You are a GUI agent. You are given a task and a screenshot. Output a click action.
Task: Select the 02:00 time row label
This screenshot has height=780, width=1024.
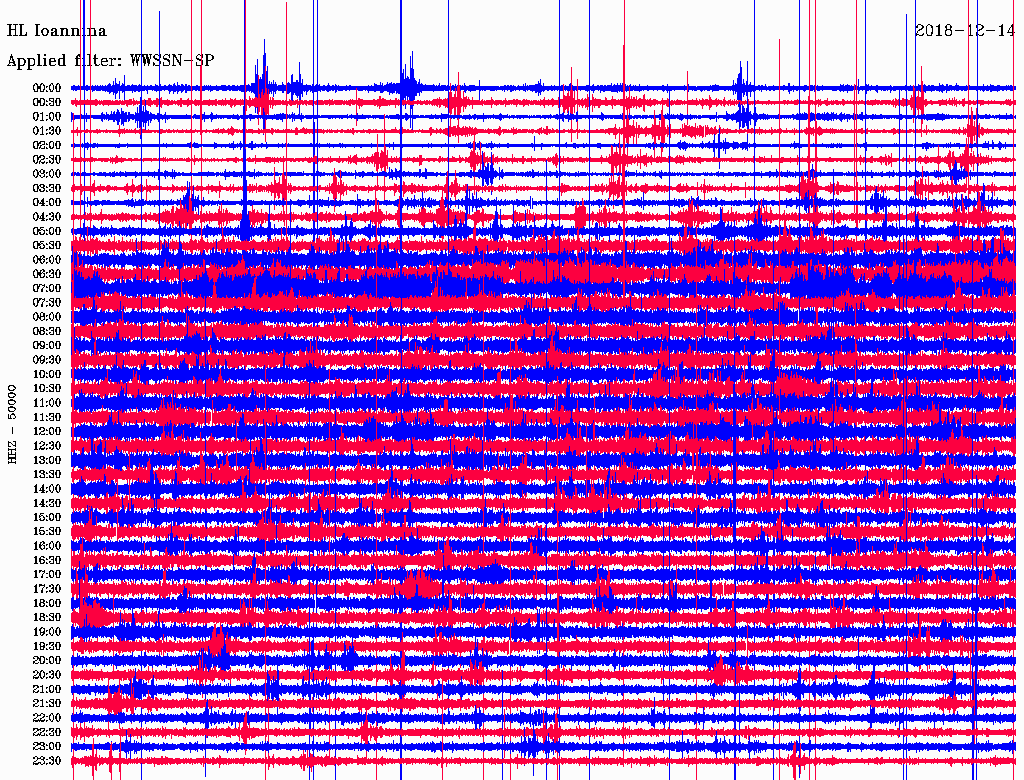[47, 145]
